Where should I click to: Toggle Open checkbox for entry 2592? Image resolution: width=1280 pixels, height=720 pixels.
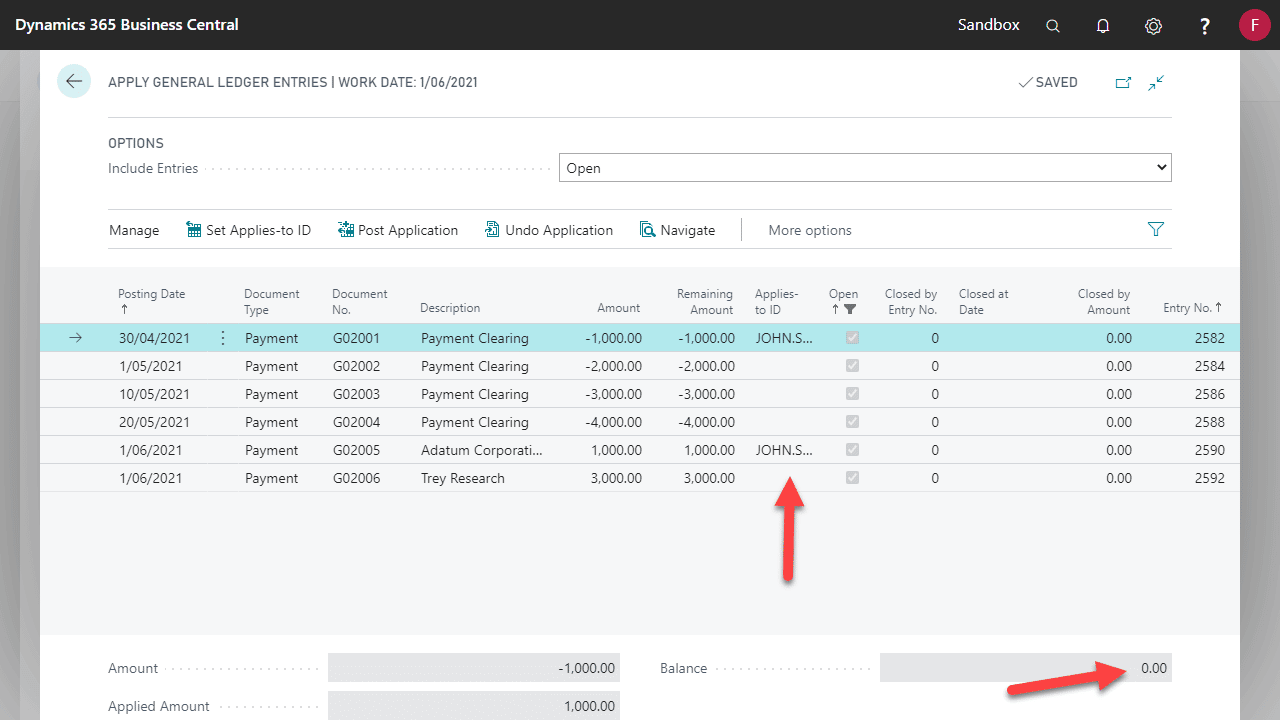(x=852, y=478)
